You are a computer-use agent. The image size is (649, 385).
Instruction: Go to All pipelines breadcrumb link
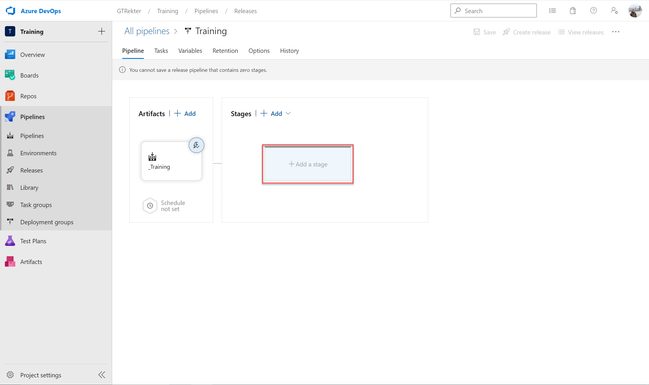pos(147,31)
